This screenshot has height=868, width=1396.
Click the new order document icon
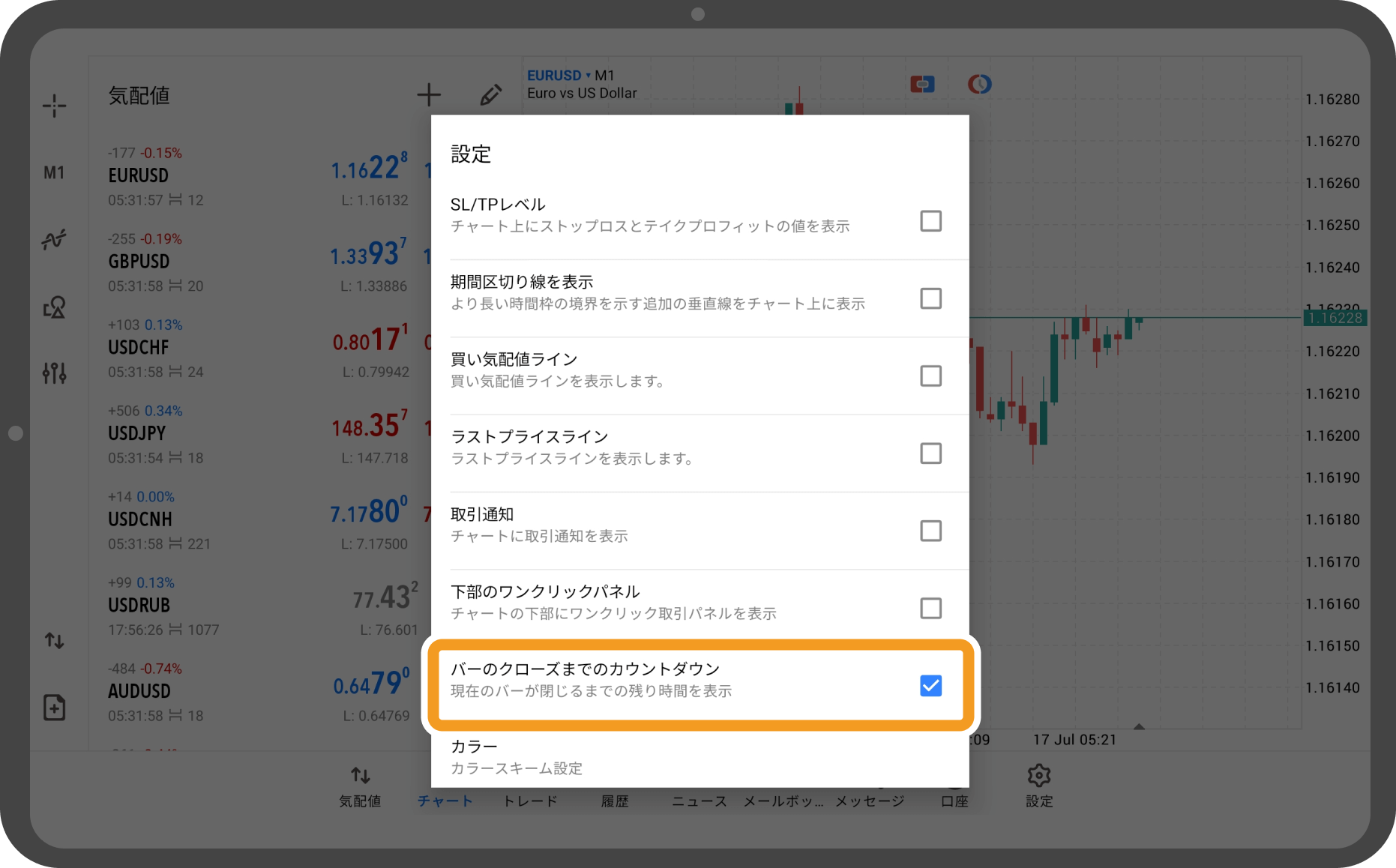pyautogui.click(x=54, y=707)
